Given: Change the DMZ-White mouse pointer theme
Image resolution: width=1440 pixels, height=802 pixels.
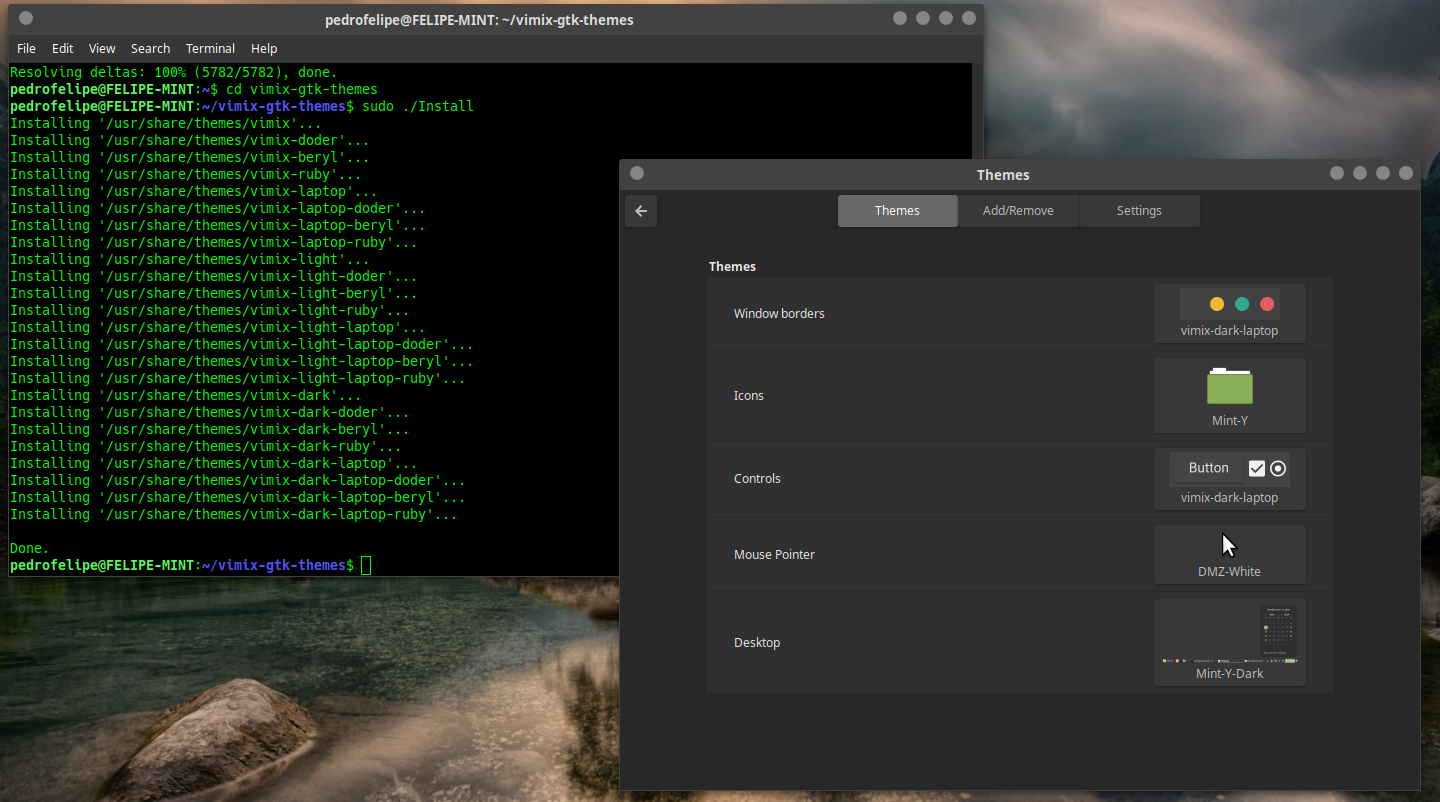Looking at the screenshot, I should tap(1229, 554).
